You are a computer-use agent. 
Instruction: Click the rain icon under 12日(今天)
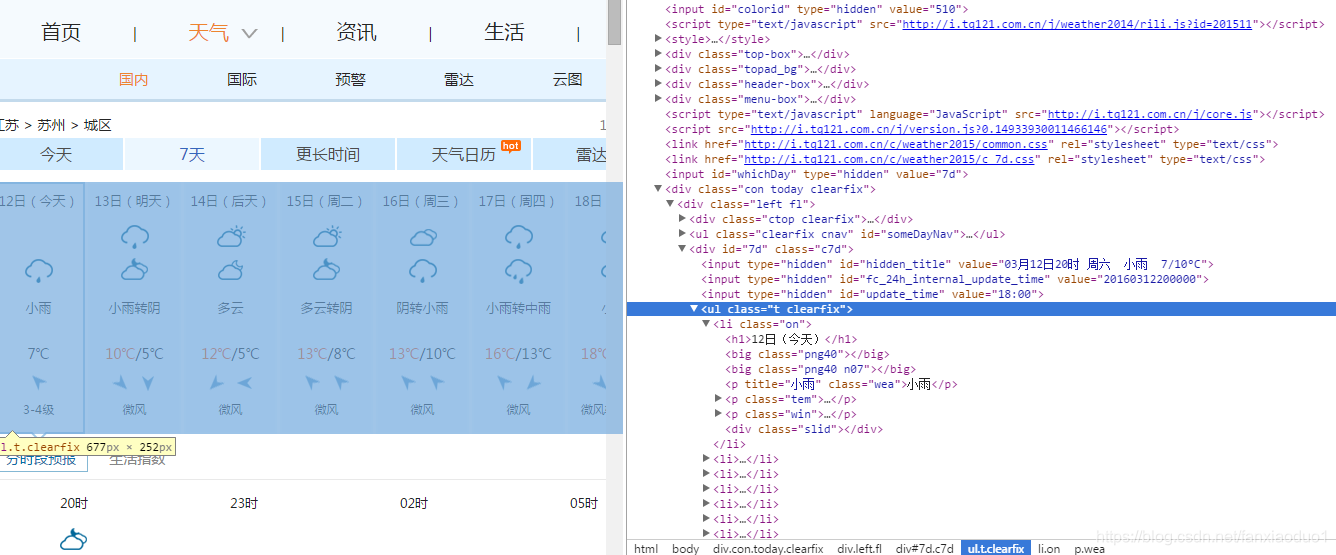click(x=39, y=270)
